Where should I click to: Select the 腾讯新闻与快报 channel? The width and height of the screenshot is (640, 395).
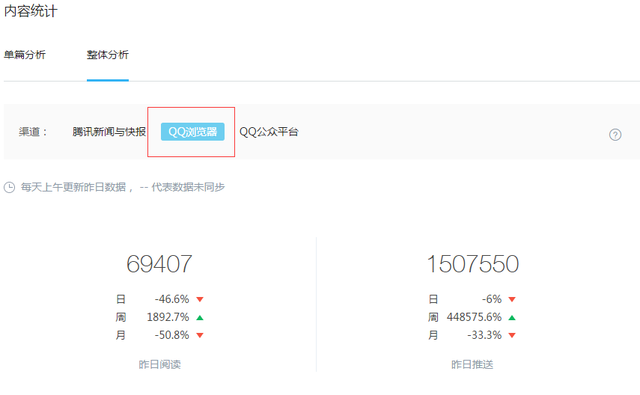109,132
